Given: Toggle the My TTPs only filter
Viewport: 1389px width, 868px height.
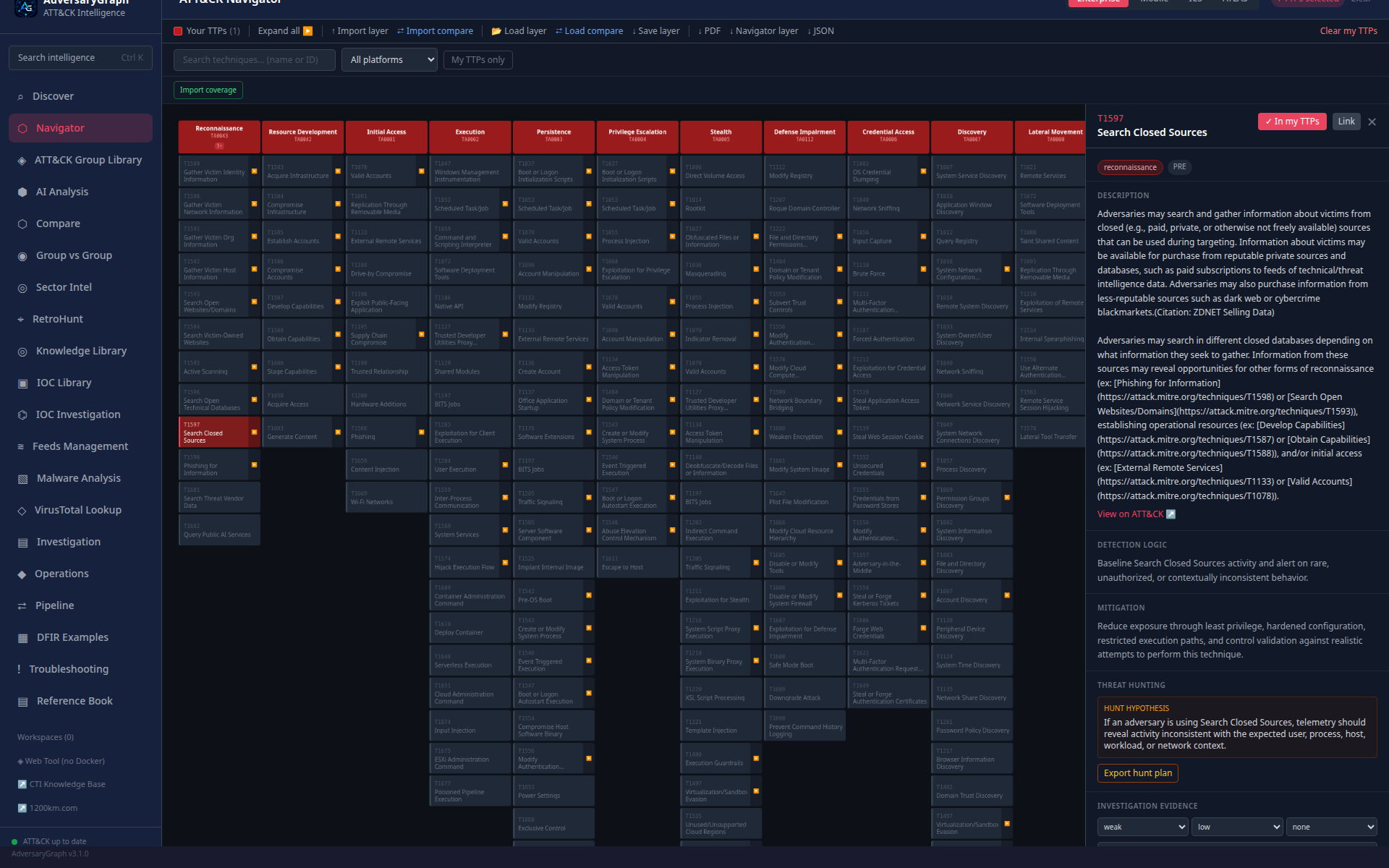Looking at the screenshot, I should point(478,60).
